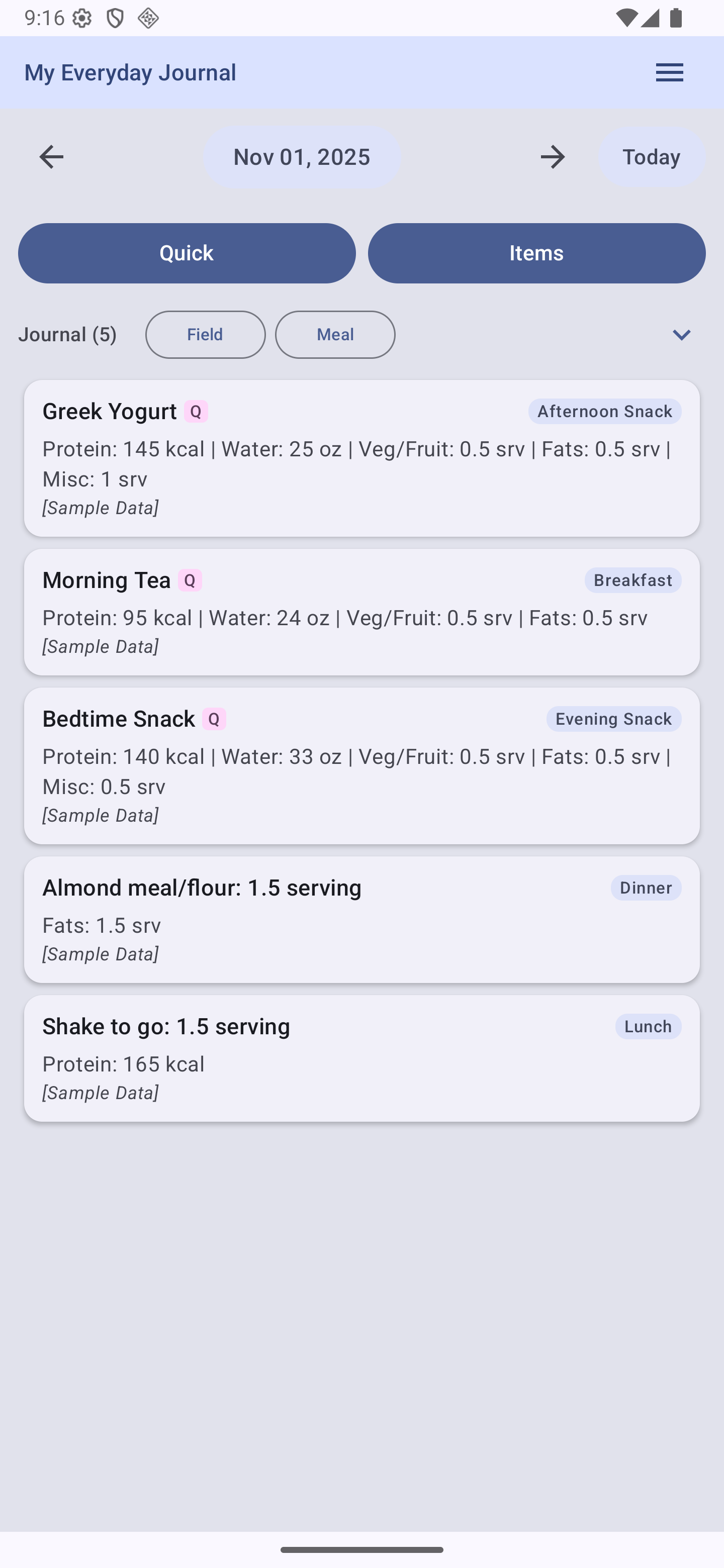Tap the Evening Snack meal tag

(613, 719)
